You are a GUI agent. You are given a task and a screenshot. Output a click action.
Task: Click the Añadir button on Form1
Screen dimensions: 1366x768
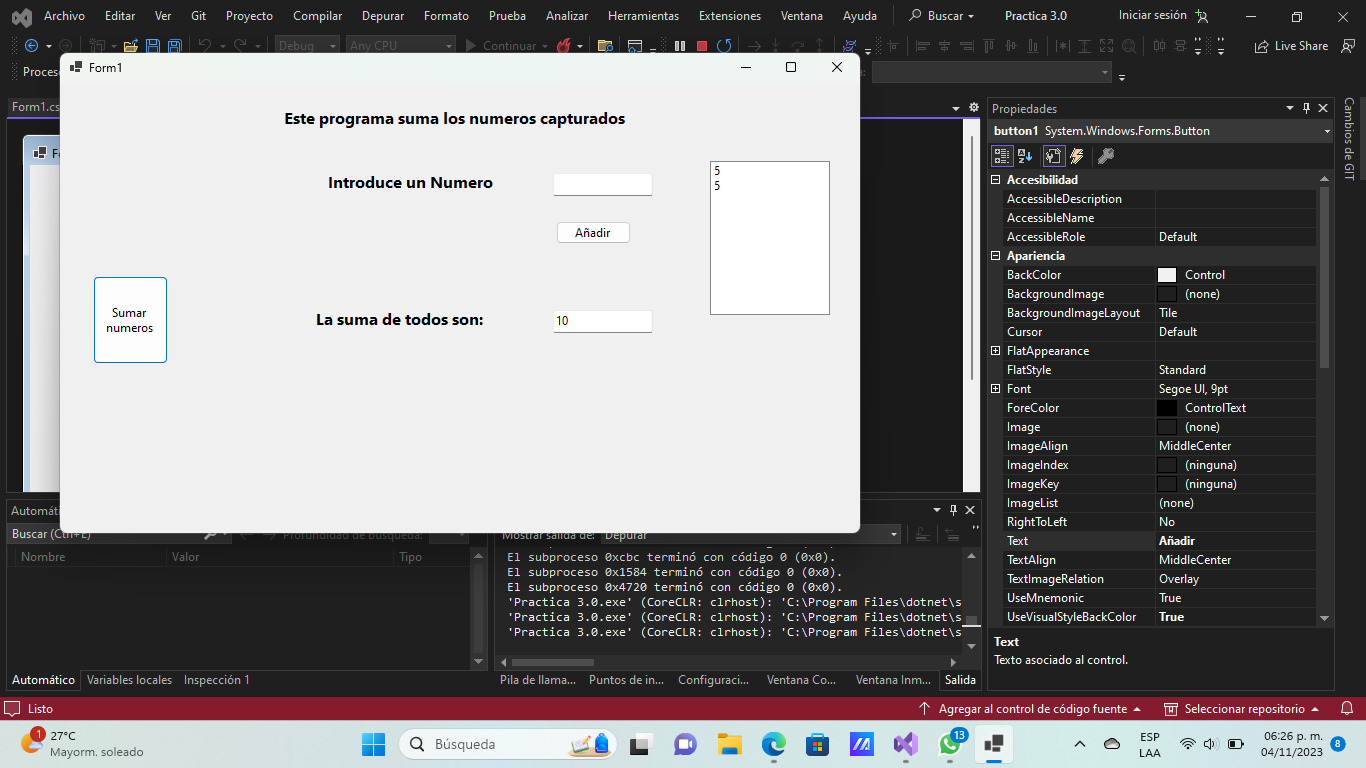point(592,232)
